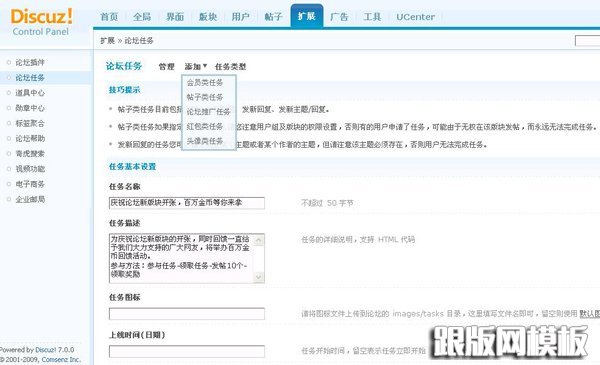Click the 管理 submenu link
This screenshot has height=365, width=600.
166,67
